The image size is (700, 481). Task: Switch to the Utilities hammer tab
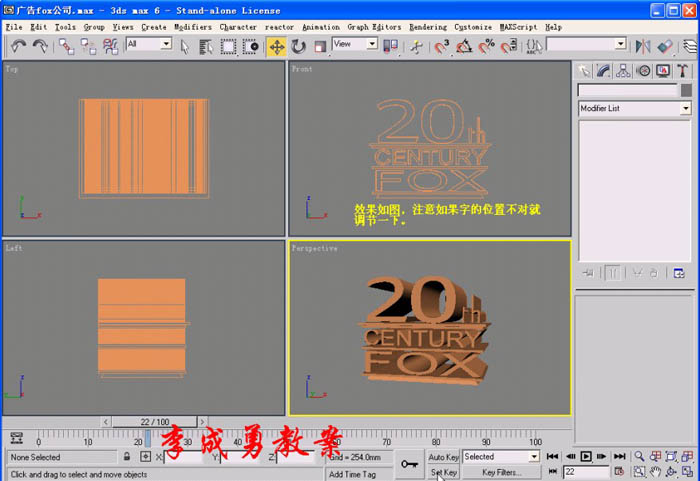click(683, 71)
